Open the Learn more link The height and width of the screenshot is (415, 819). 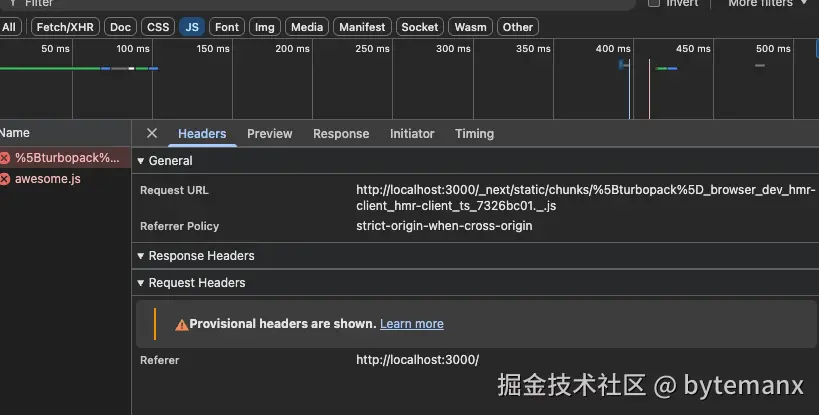tap(412, 324)
